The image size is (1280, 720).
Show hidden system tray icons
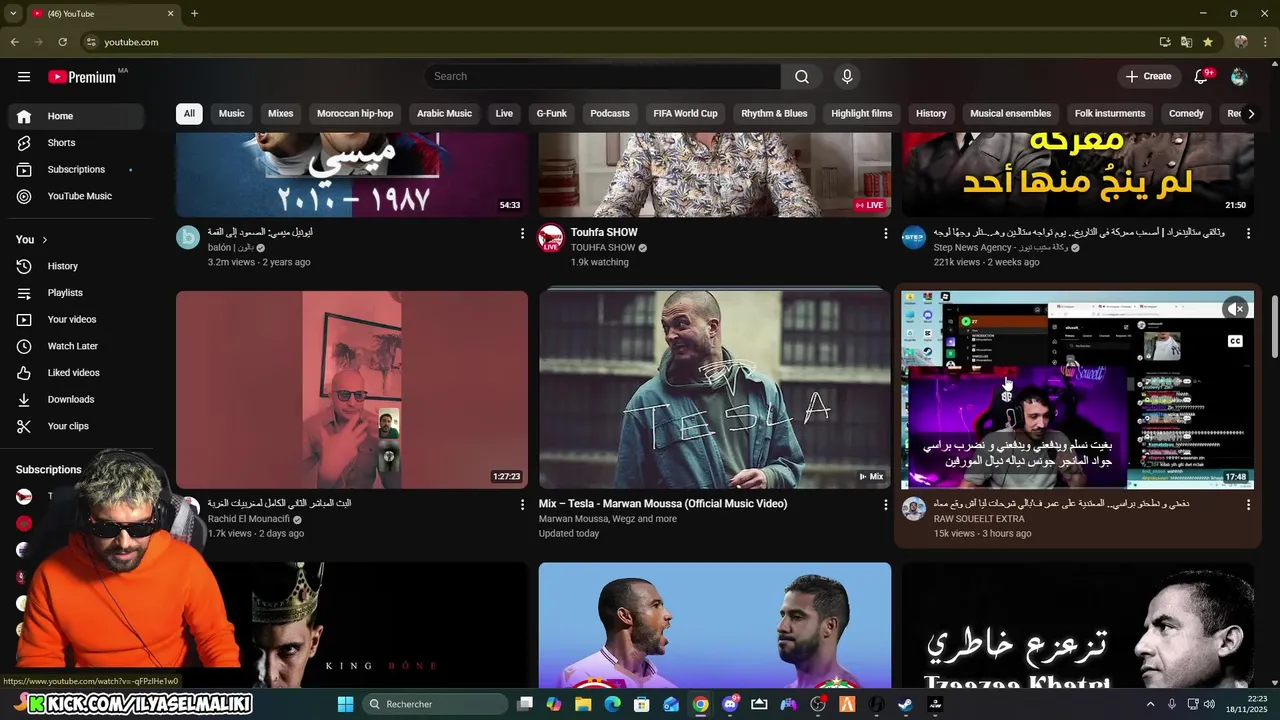pos(1150,704)
